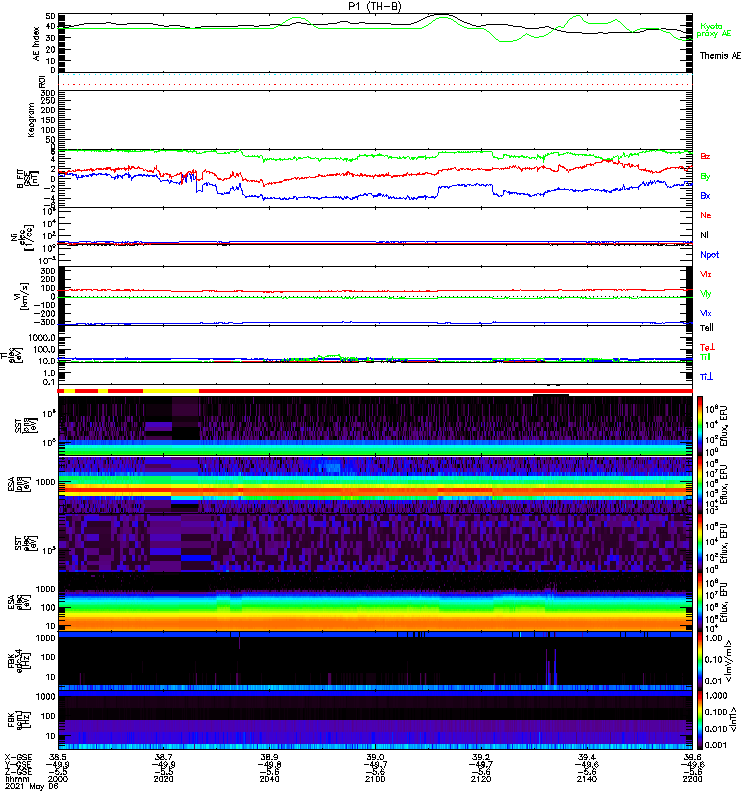The image size is (750, 800).
Task: Click the Kyoto AE green peak before 2140
Action: tap(577, 16)
